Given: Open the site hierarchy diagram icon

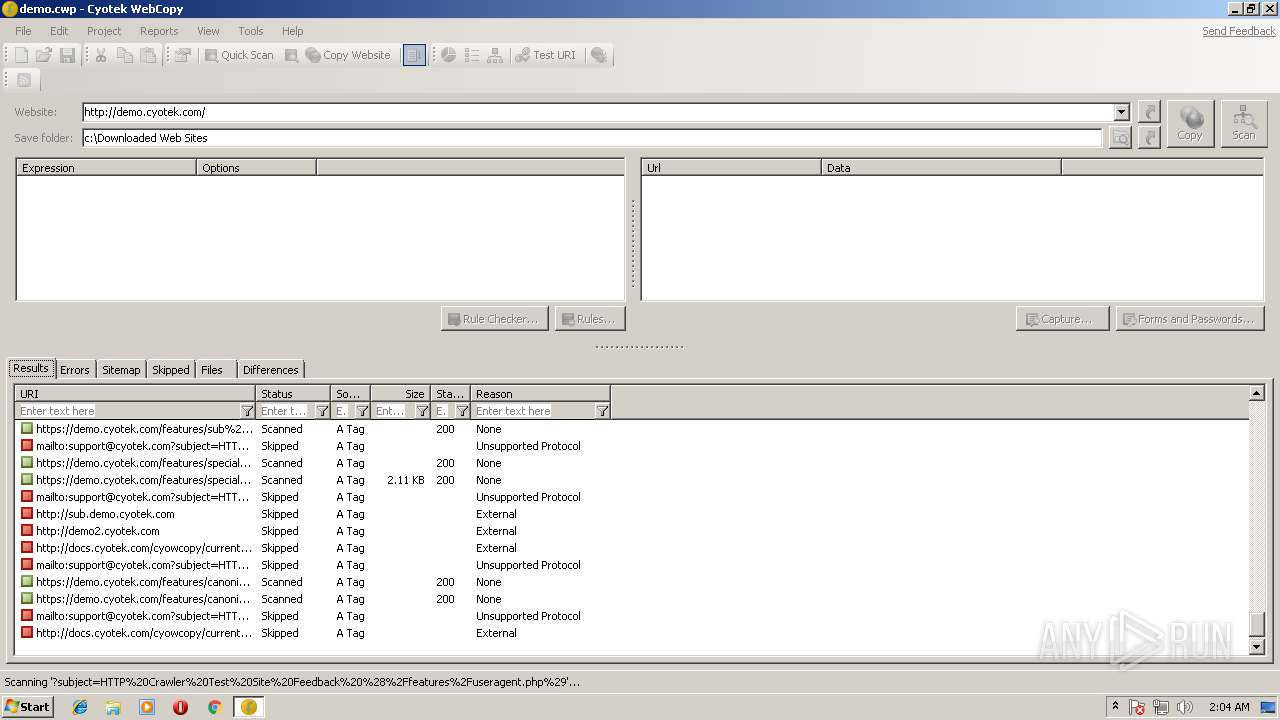Looking at the screenshot, I should pyautogui.click(x=495, y=55).
